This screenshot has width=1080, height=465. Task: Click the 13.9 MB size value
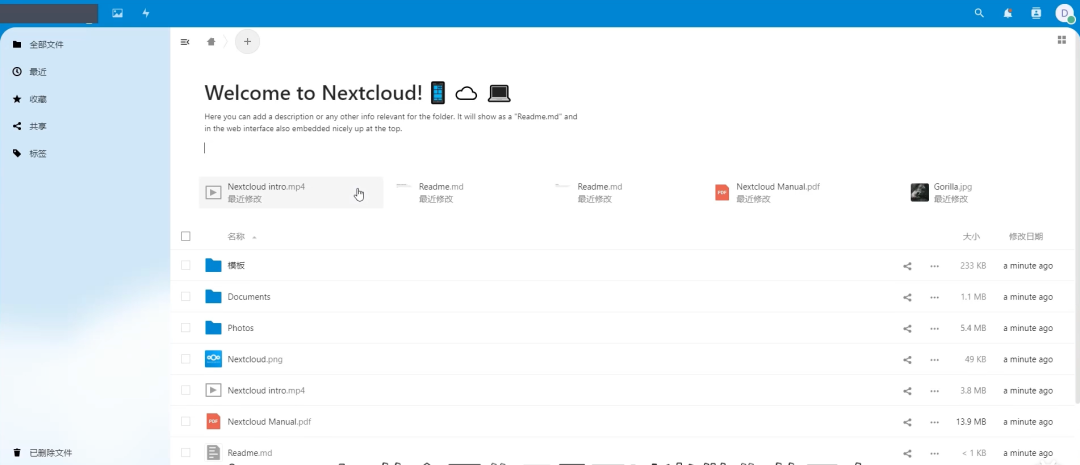pos(970,422)
